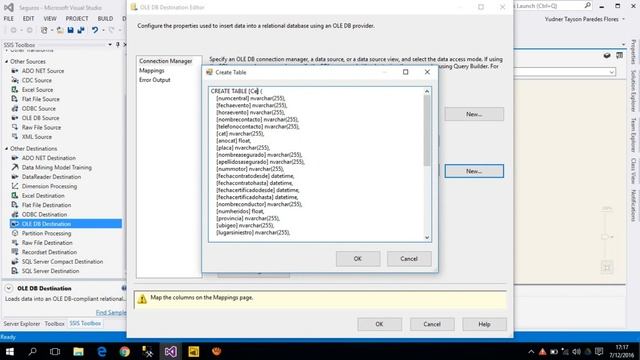Select SQL Server Compact Destination item

pyautogui.click(x=62, y=262)
